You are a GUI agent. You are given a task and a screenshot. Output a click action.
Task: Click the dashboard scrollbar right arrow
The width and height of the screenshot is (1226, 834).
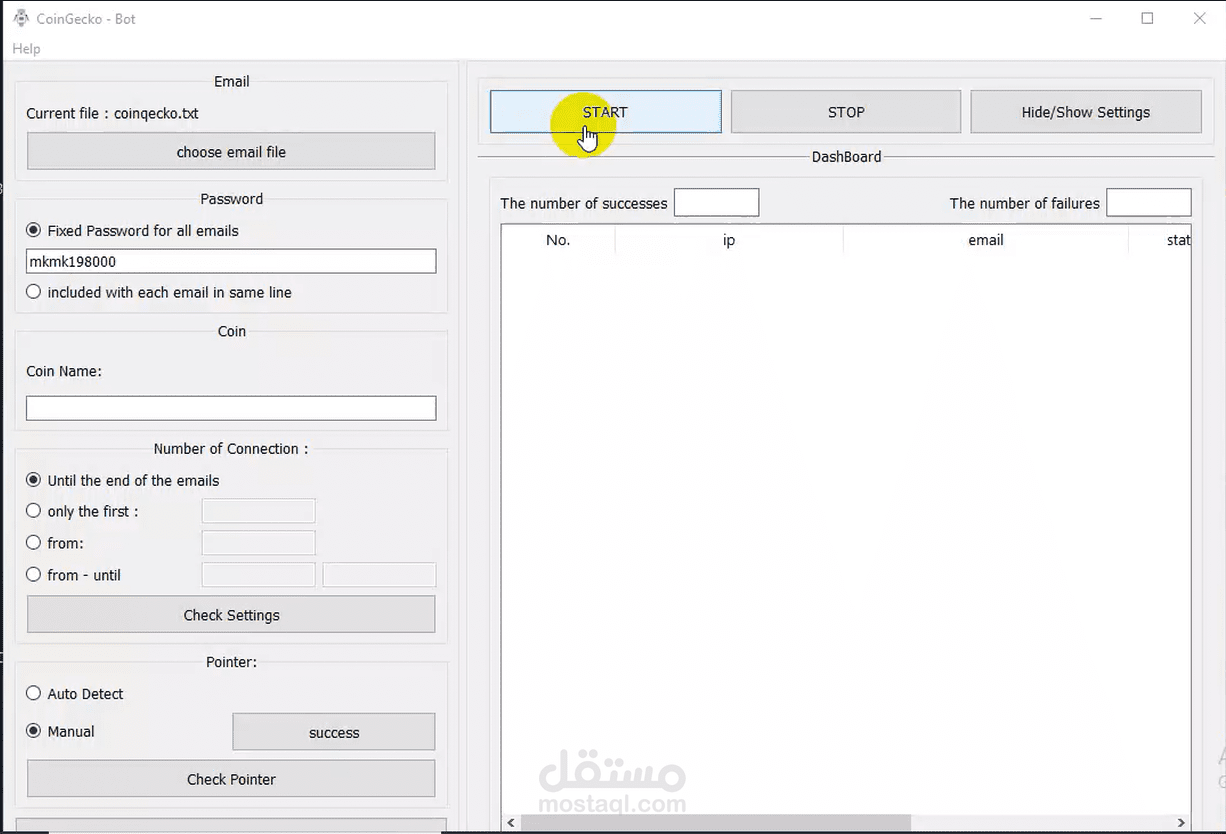click(1181, 823)
